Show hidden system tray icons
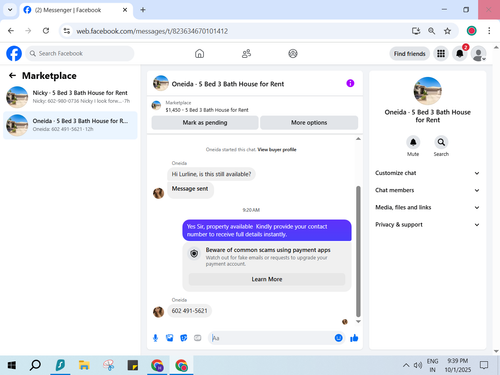Screen dimensions: 500x375 [406, 365]
